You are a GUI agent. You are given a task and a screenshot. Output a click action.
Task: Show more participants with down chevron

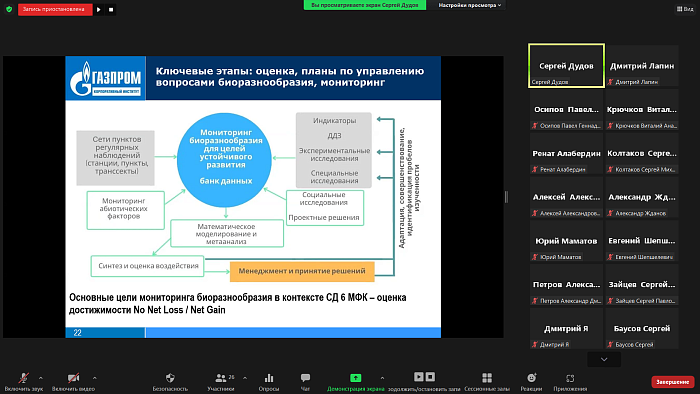click(604, 359)
